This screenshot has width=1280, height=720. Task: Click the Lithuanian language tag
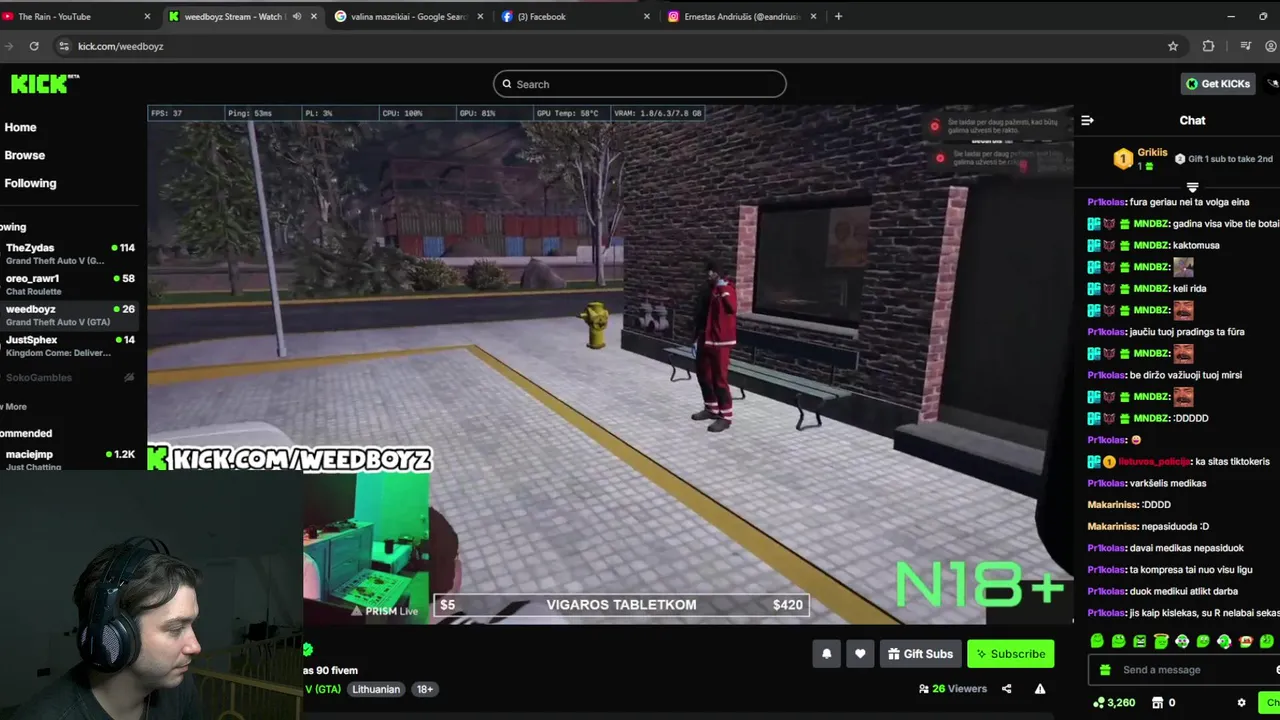point(376,689)
